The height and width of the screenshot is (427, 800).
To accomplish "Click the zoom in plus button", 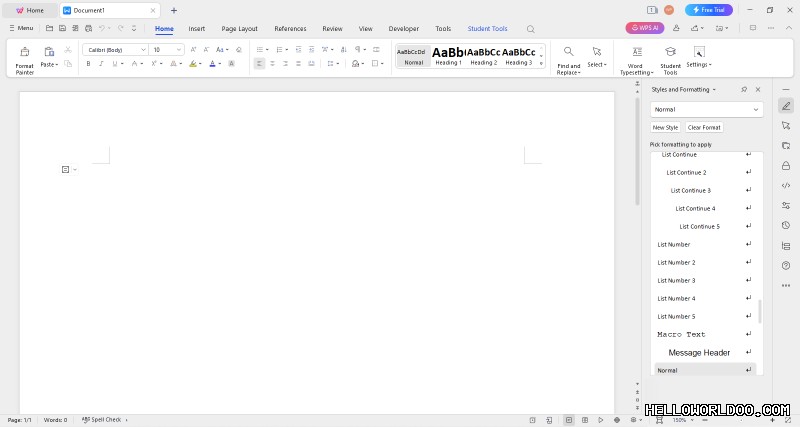I will (x=772, y=420).
